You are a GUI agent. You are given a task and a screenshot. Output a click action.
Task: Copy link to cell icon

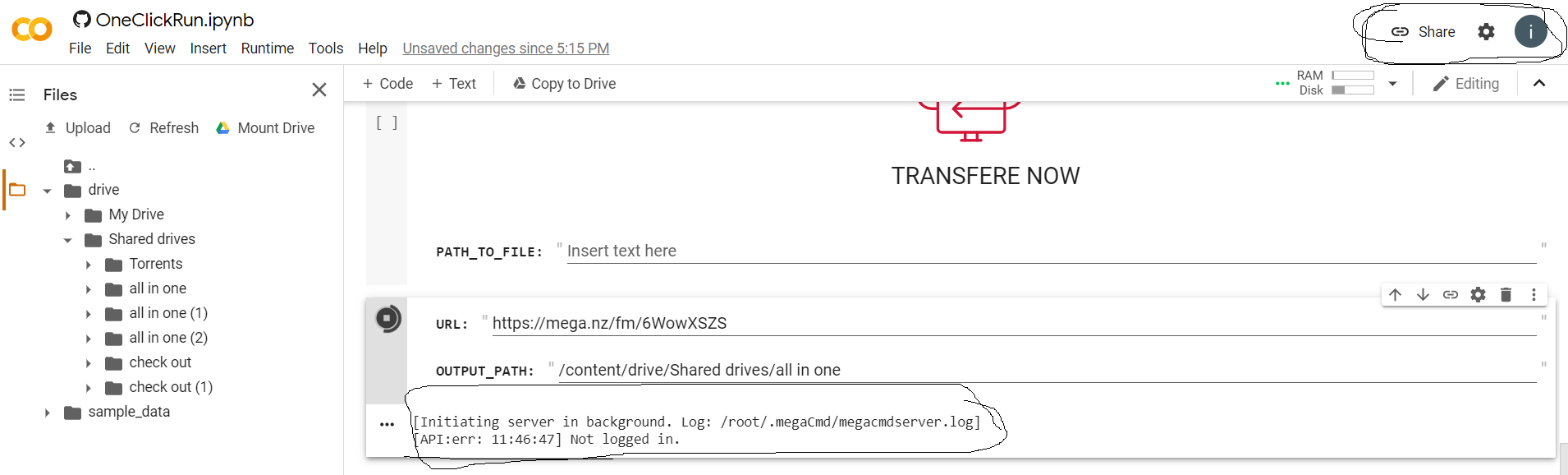(1451, 294)
